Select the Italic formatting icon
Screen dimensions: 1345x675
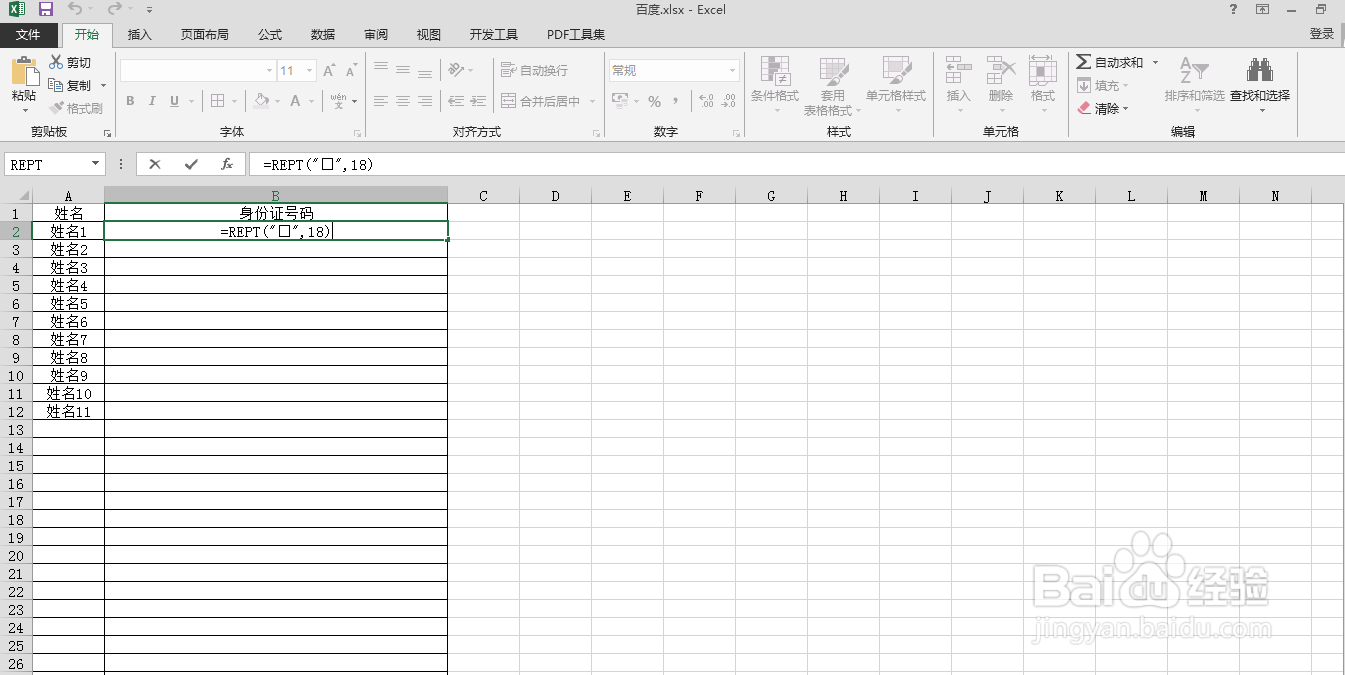click(151, 101)
